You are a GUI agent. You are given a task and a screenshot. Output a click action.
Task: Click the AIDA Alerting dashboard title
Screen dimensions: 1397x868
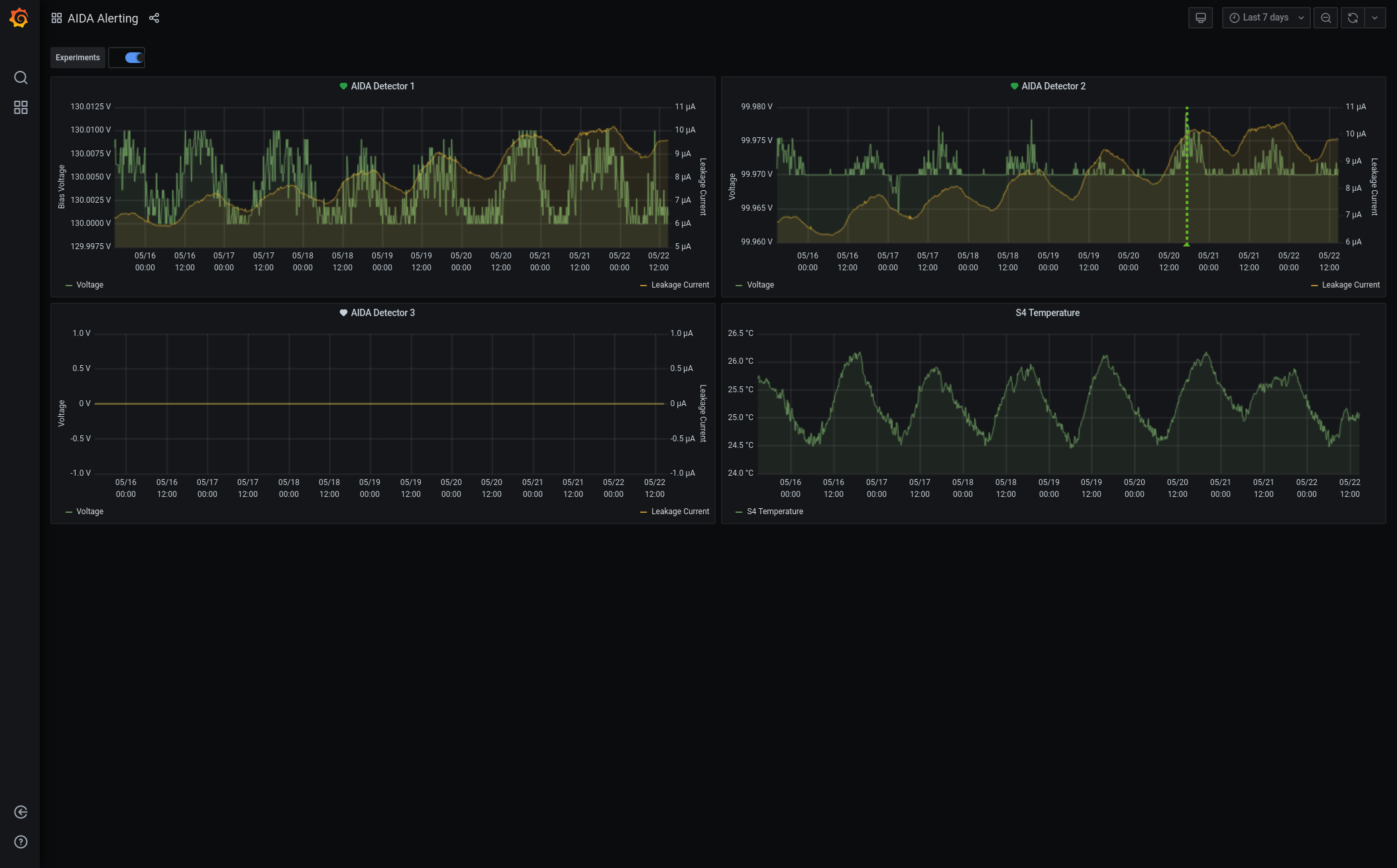pyautogui.click(x=103, y=19)
